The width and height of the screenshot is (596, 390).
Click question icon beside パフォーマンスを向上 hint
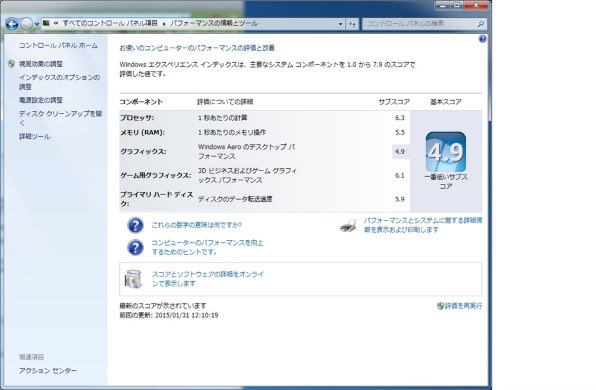pyautogui.click(x=135, y=247)
